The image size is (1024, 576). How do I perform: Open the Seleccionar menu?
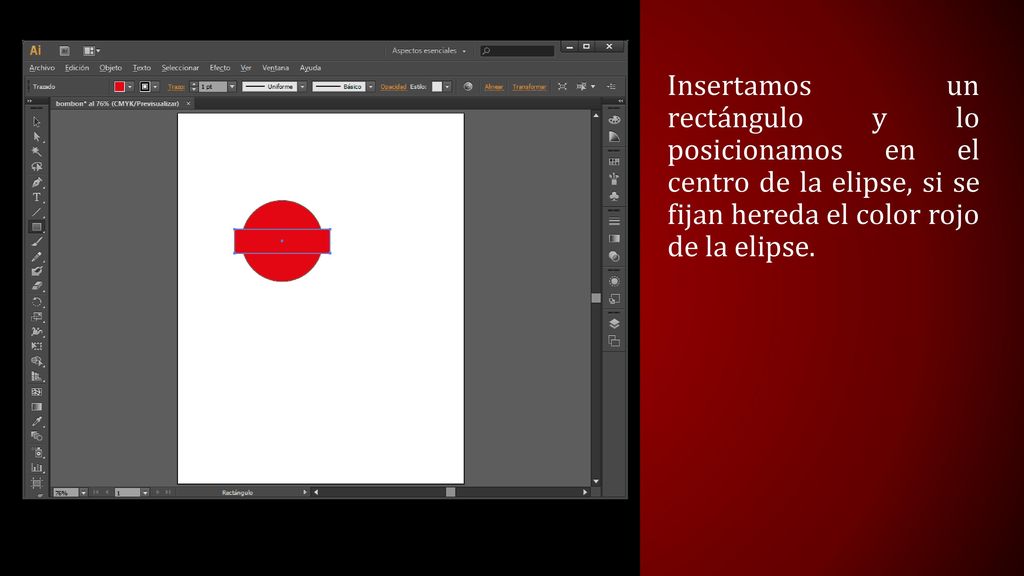(180, 68)
